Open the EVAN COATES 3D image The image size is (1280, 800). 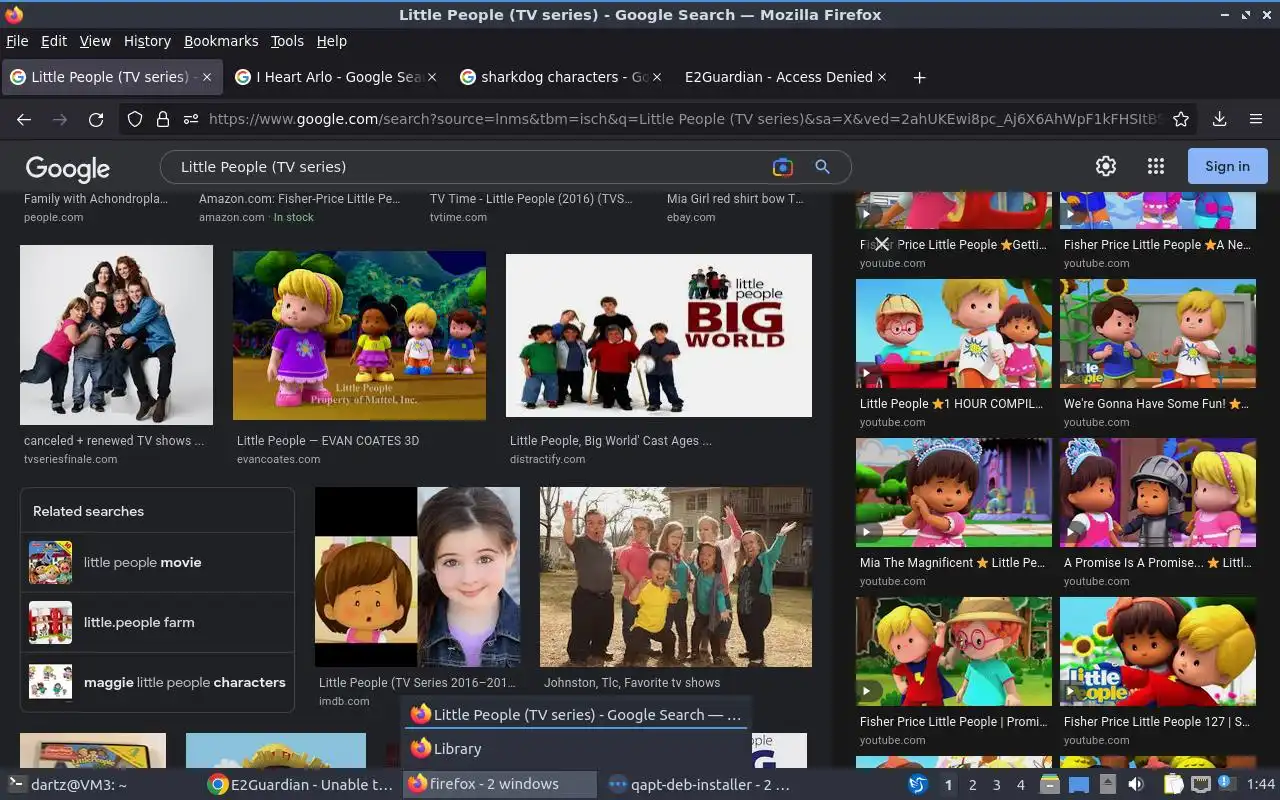(359, 335)
